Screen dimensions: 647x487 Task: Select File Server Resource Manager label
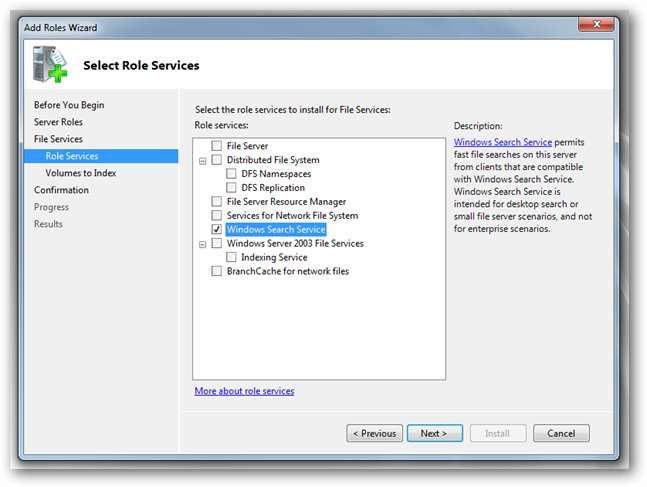pyautogui.click(x=286, y=201)
